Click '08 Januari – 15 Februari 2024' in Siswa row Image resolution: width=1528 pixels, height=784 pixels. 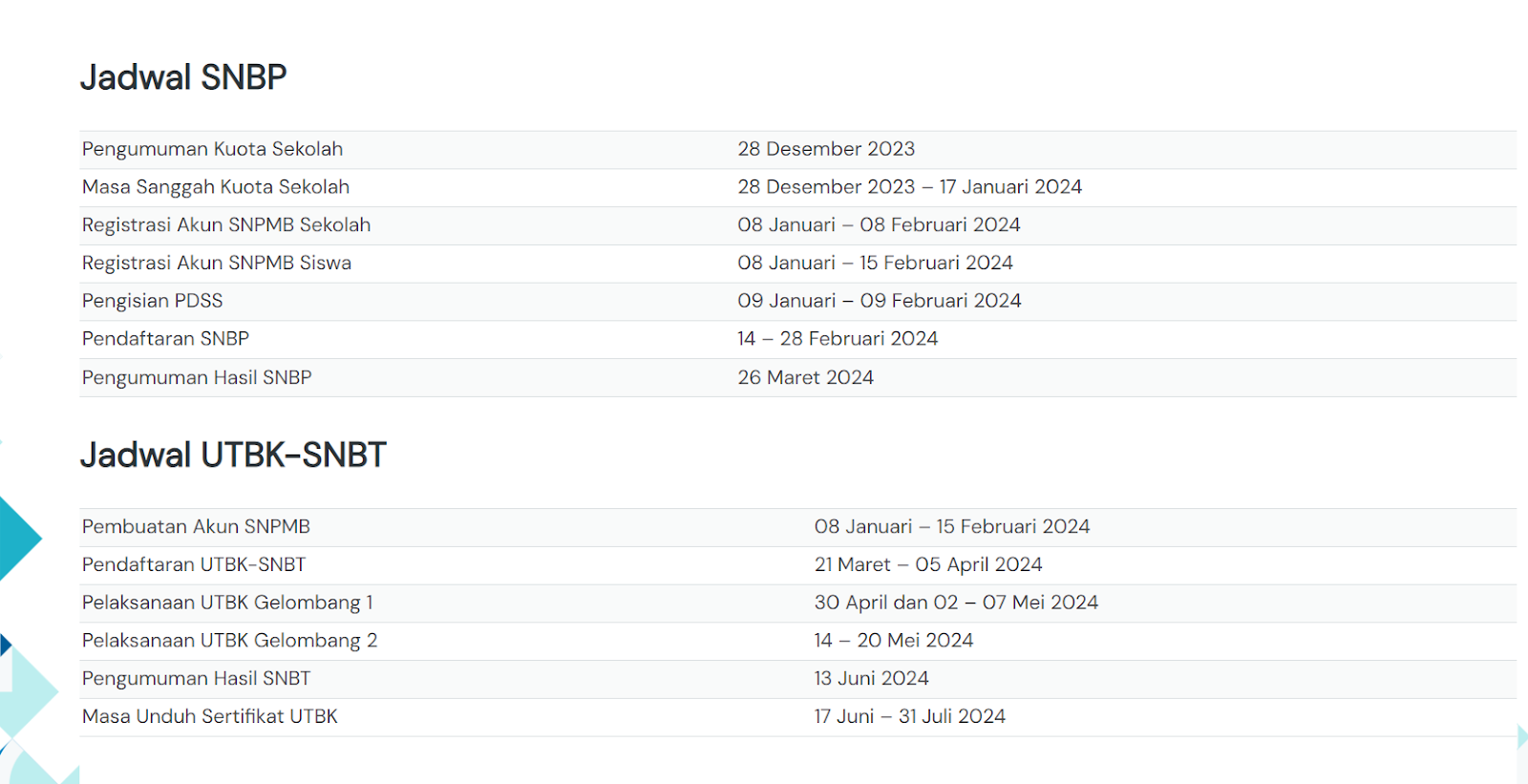coord(875,263)
